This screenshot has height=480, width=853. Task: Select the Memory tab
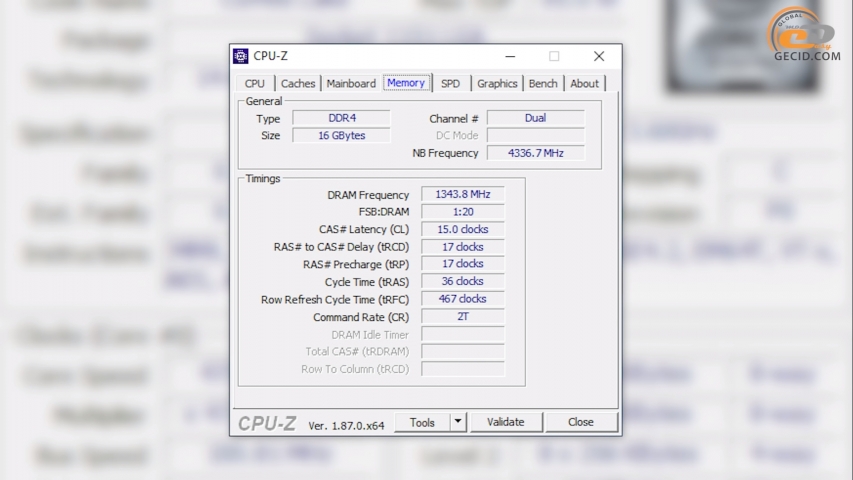406,83
